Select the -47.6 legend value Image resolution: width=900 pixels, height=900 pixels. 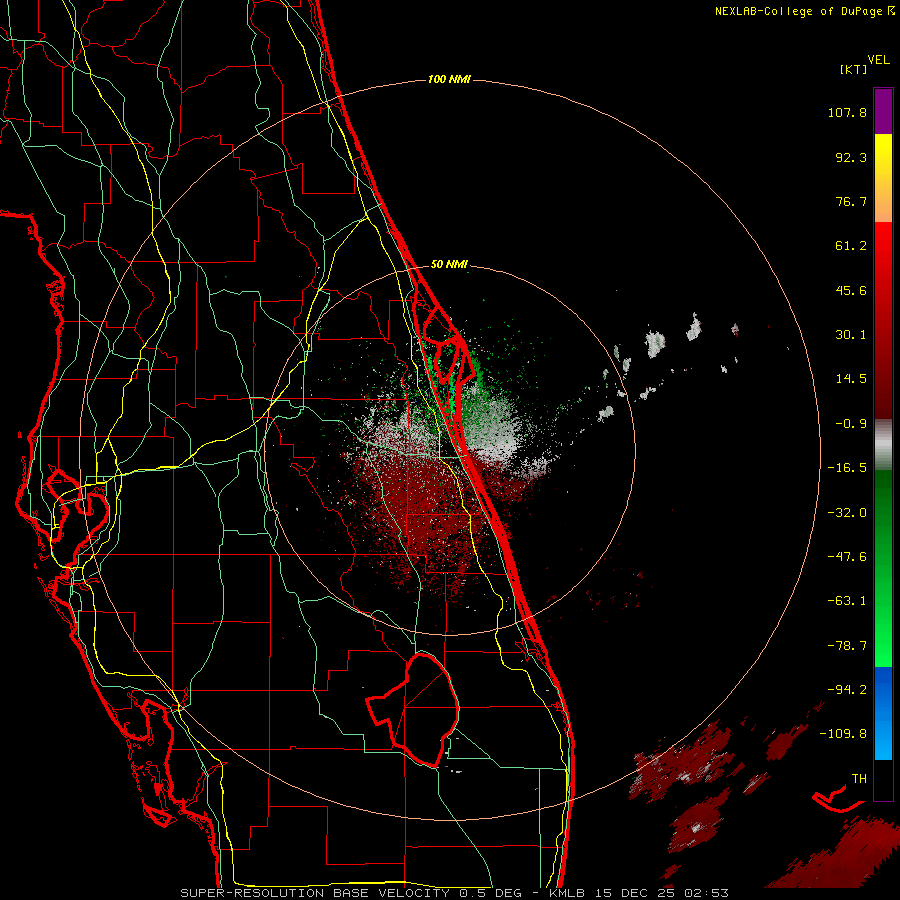(x=847, y=557)
